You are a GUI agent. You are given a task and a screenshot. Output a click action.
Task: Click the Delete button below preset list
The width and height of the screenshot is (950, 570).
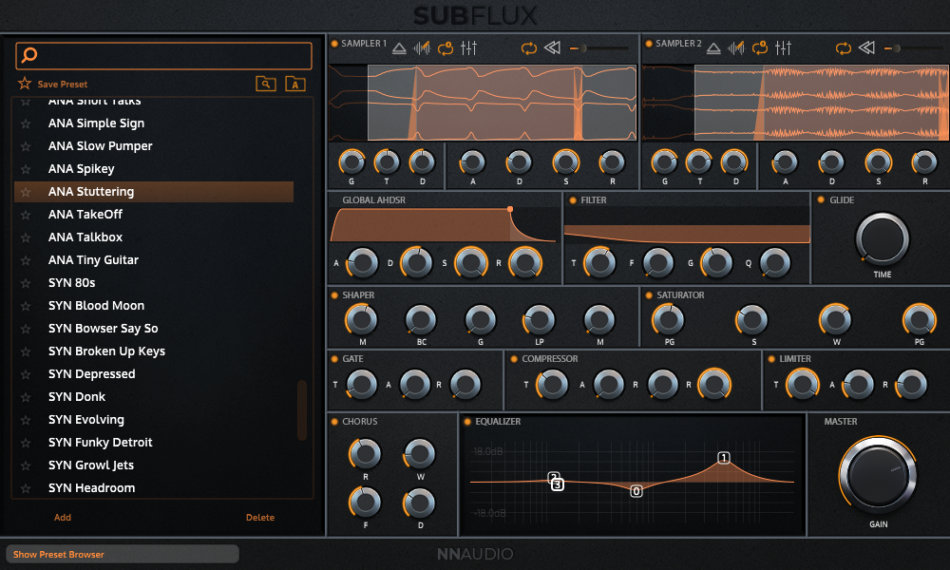point(260,517)
